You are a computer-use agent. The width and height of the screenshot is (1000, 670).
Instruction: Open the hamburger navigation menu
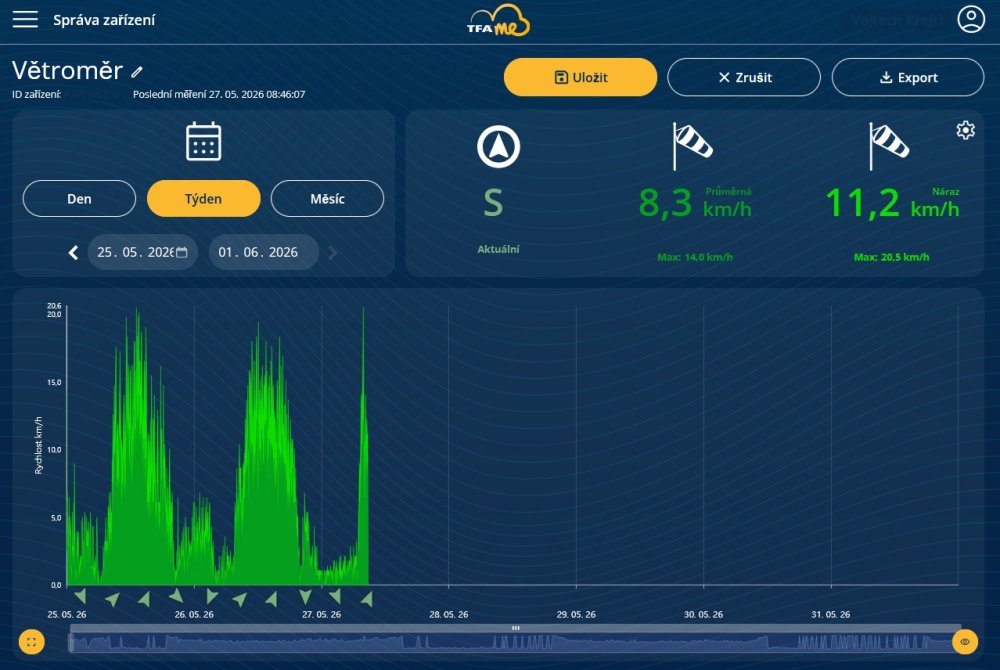(x=26, y=19)
